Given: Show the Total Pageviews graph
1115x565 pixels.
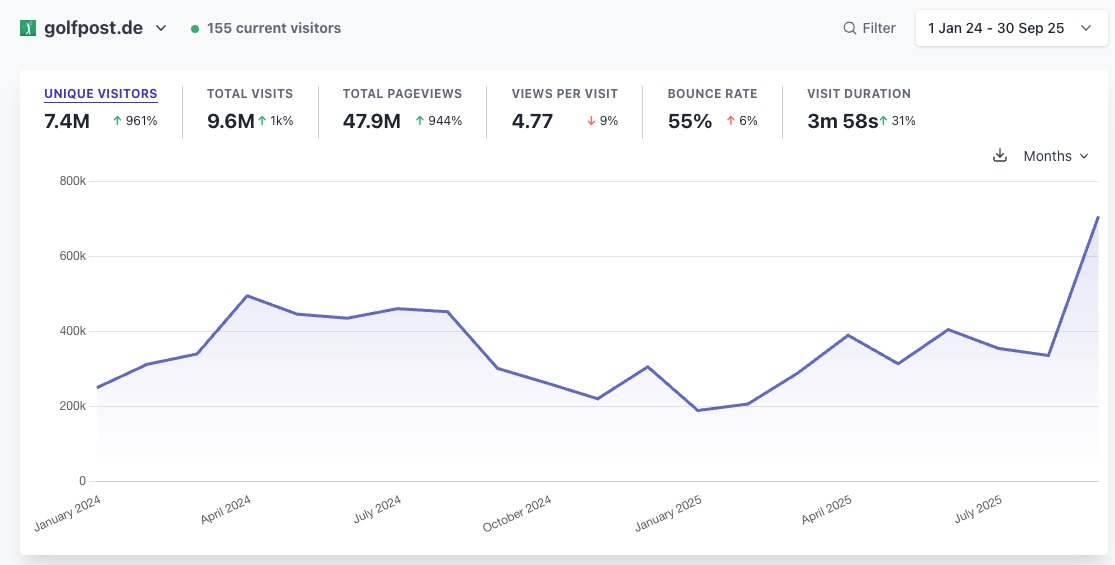Looking at the screenshot, I should tap(402, 94).
